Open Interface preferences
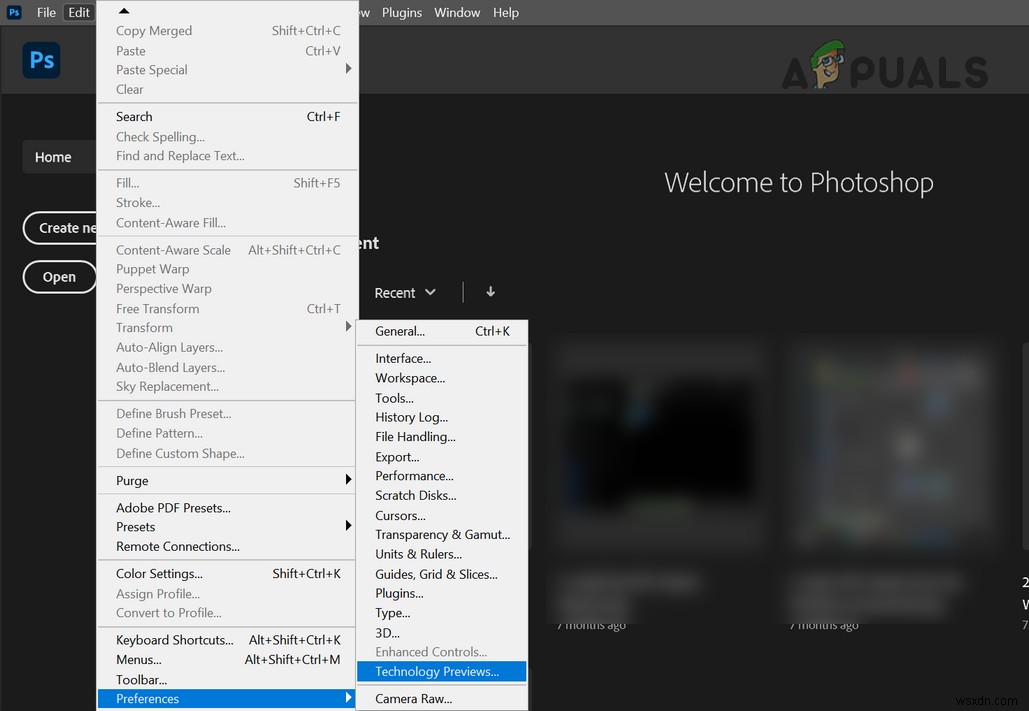Image resolution: width=1029 pixels, height=711 pixels. pyautogui.click(x=442, y=358)
